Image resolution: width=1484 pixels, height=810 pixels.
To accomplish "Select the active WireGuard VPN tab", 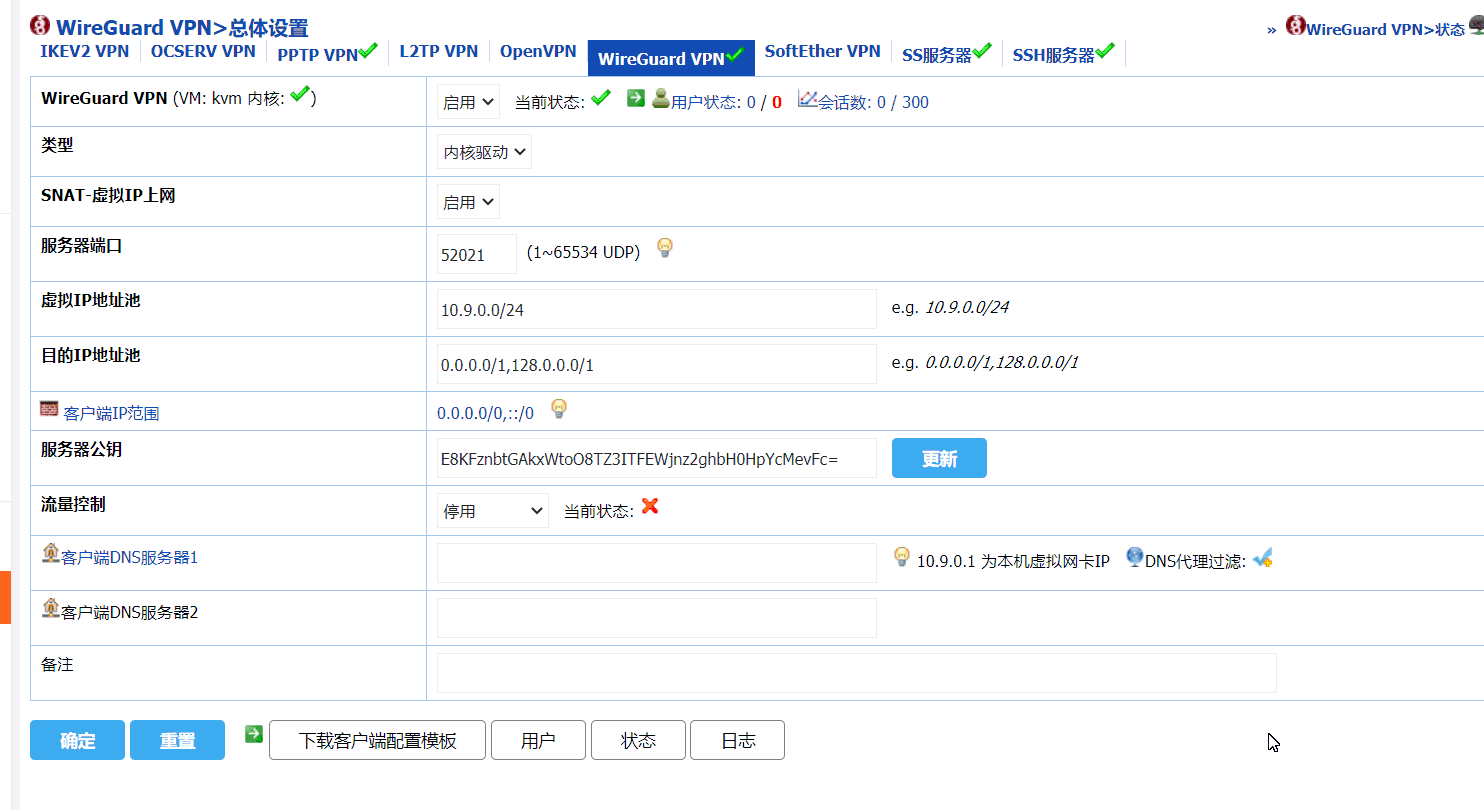I will (671, 58).
